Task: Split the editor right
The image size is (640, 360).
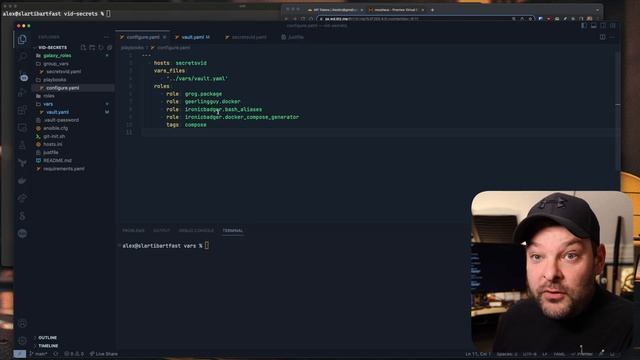Action: (602, 37)
